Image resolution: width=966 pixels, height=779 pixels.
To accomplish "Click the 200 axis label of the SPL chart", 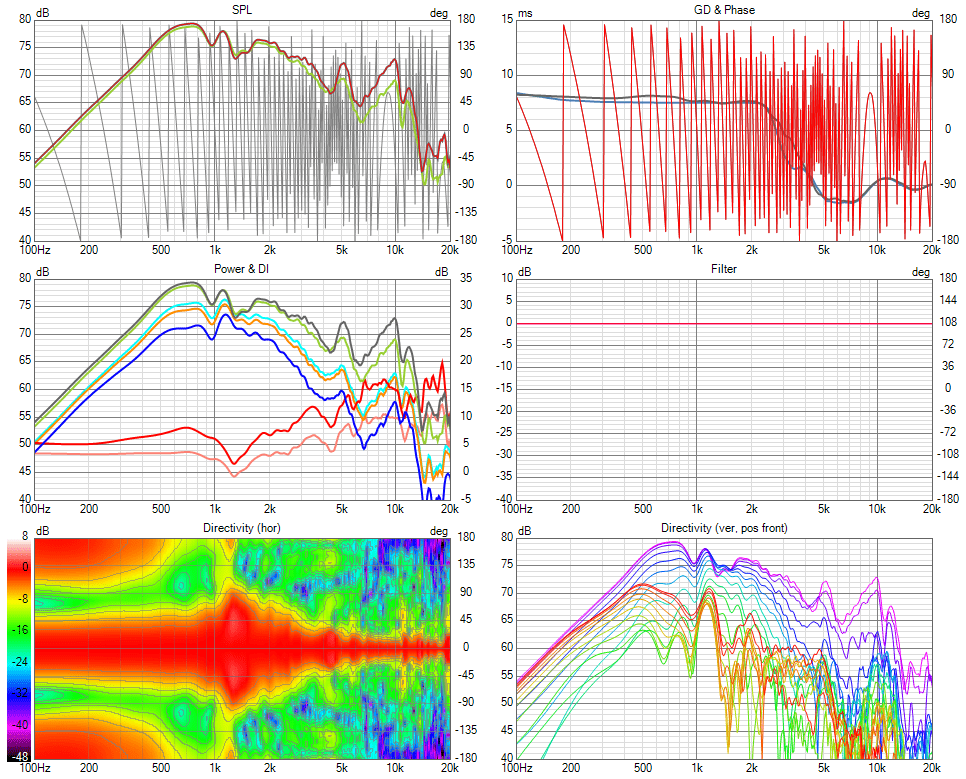I will coord(89,250).
